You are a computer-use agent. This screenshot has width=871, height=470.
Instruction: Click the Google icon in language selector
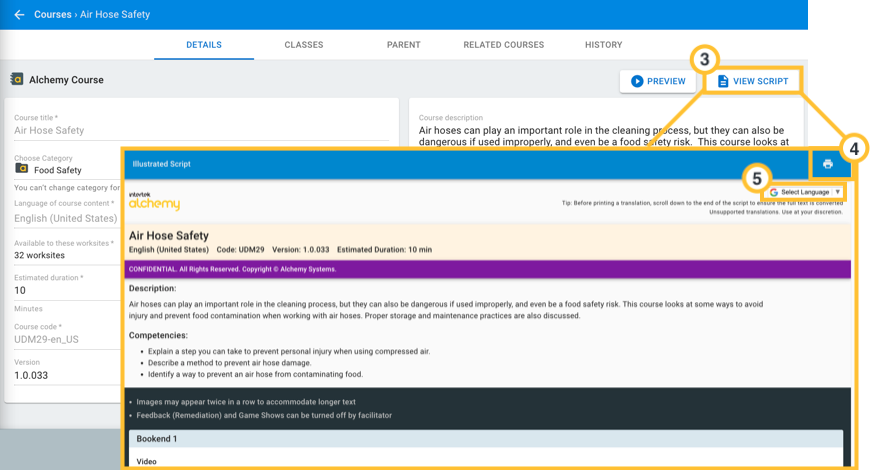click(x=774, y=192)
